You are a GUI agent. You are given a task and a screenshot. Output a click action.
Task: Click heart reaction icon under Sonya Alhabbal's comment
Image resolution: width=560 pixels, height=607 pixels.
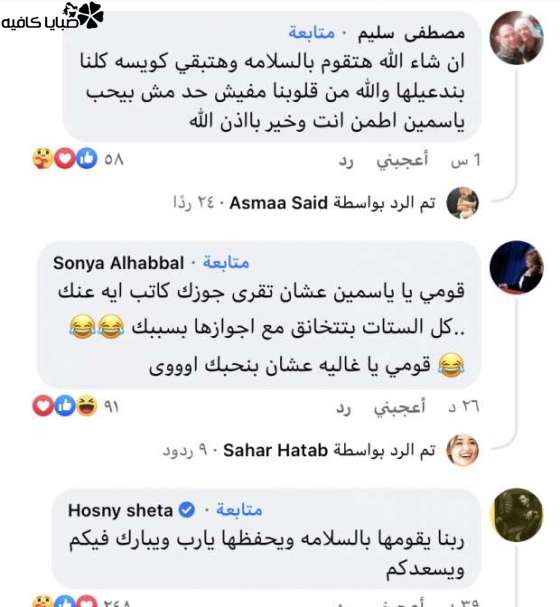[43, 406]
